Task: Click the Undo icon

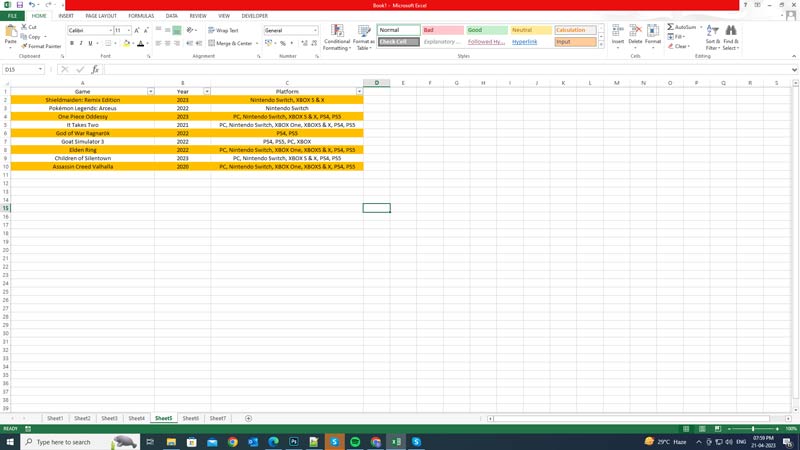Action: 32,5
